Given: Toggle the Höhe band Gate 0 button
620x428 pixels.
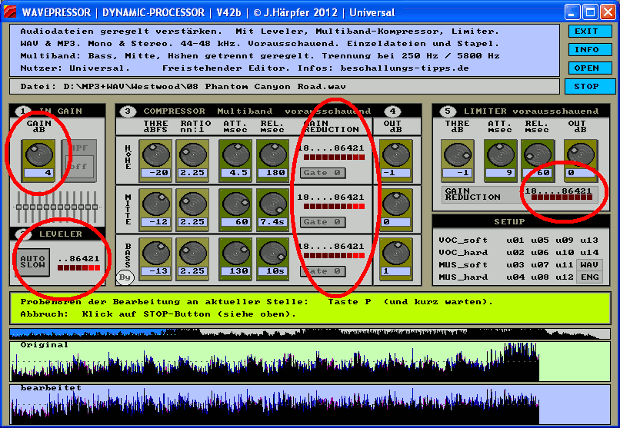Looking at the screenshot, I should pyautogui.click(x=323, y=173).
